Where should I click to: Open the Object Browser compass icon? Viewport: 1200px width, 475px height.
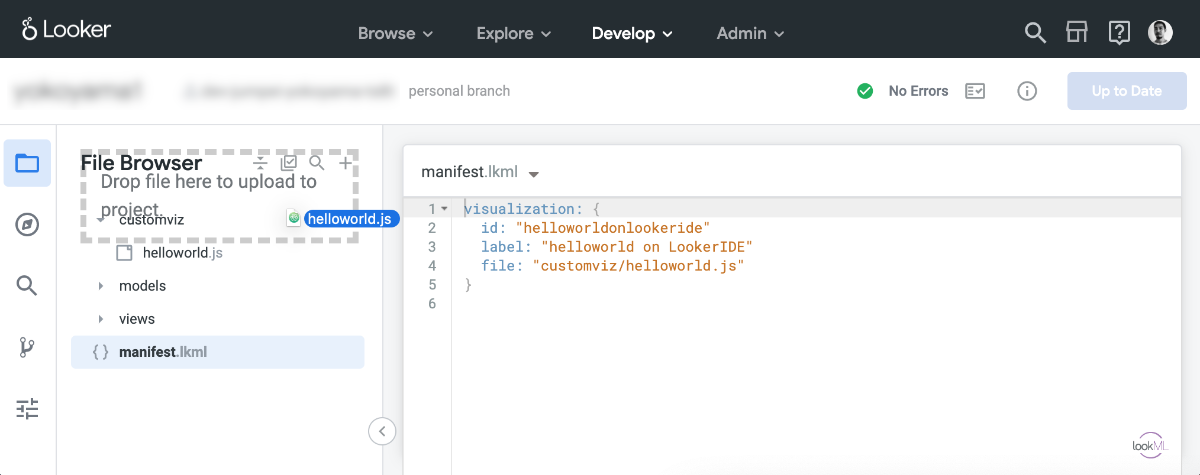(27, 225)
